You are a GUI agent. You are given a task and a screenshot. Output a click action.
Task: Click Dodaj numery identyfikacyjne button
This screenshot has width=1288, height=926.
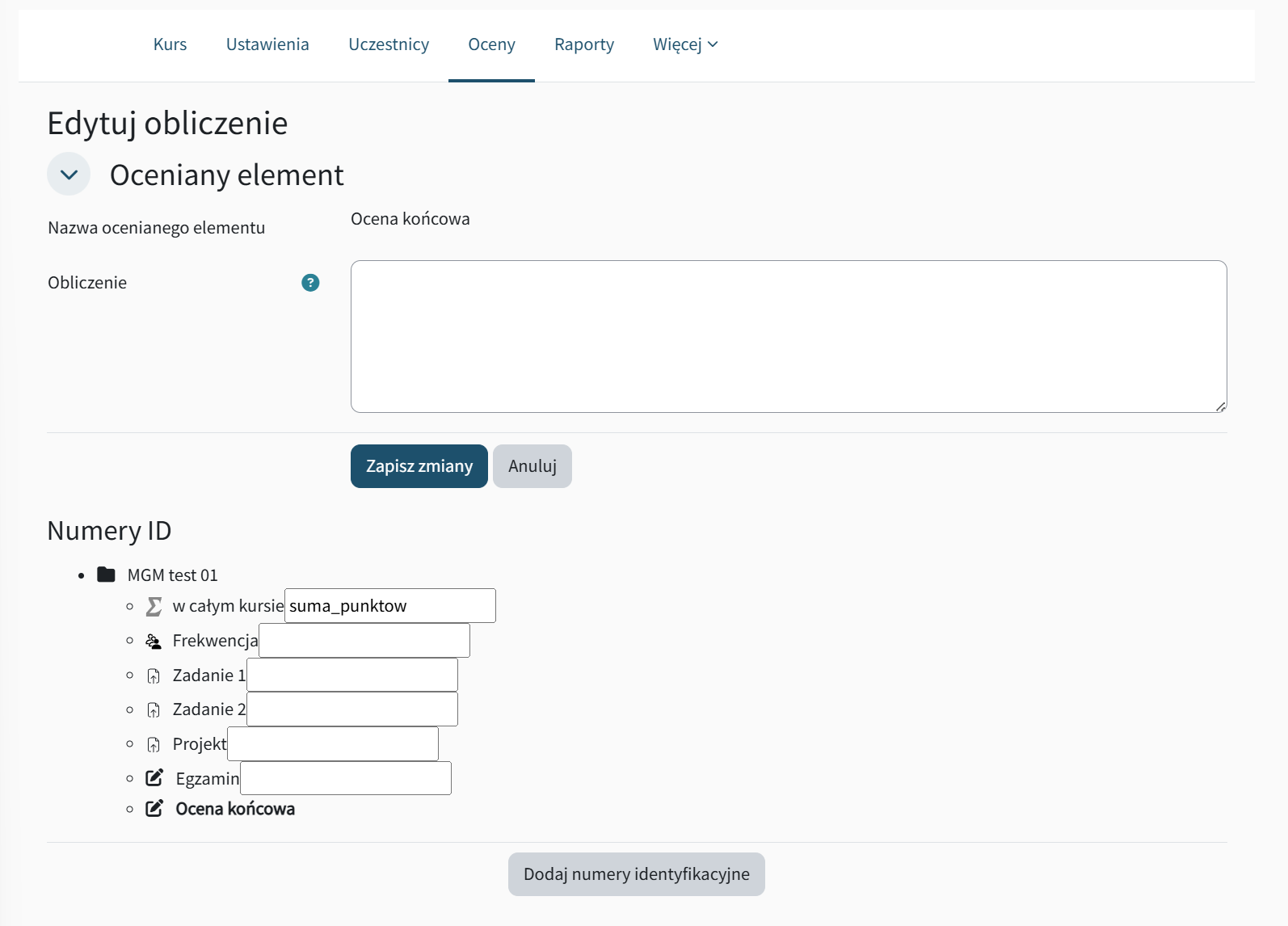[x=636, y=874]
